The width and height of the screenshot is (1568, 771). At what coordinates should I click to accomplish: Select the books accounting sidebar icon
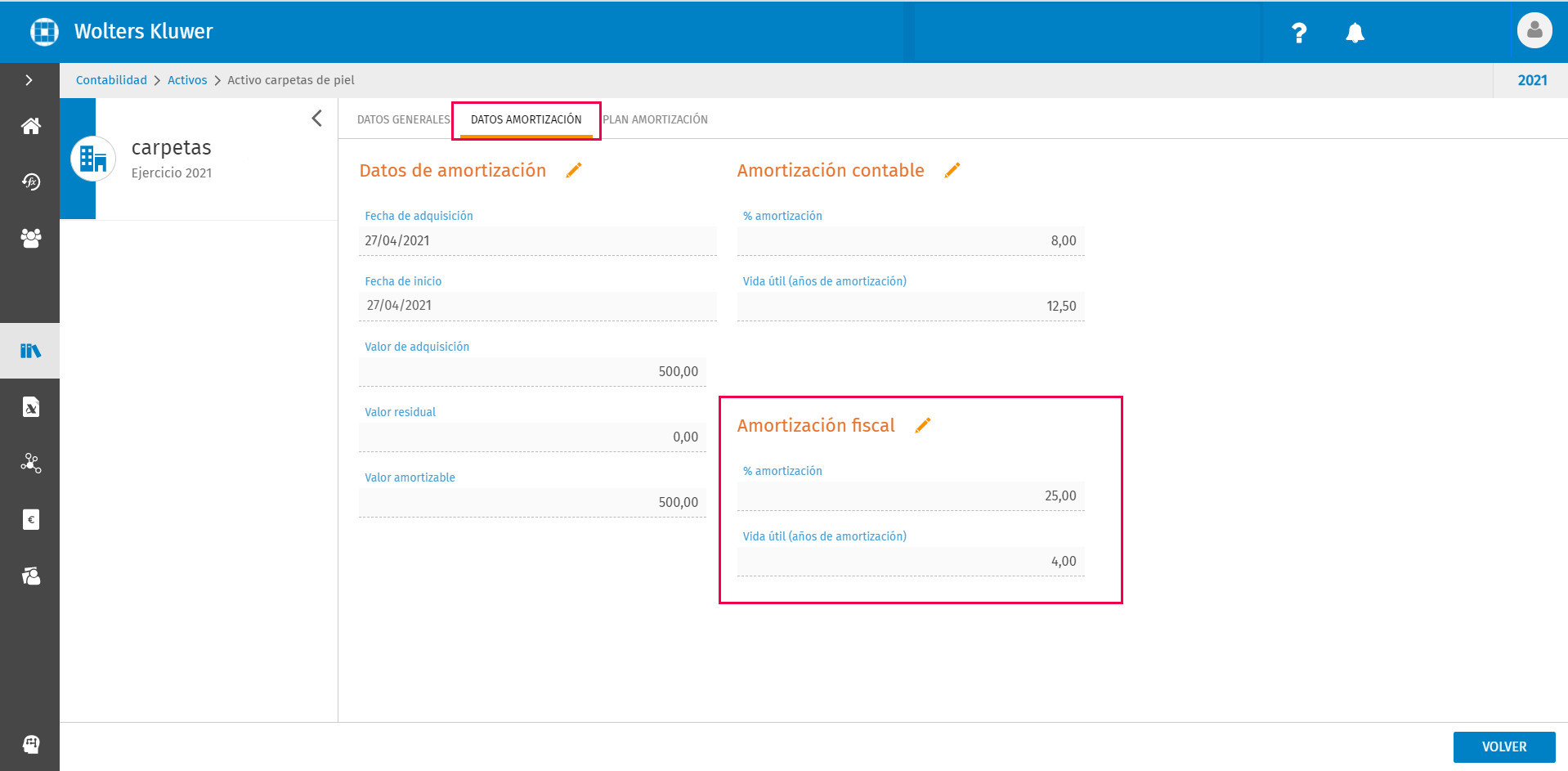click(x=30, y=351)
